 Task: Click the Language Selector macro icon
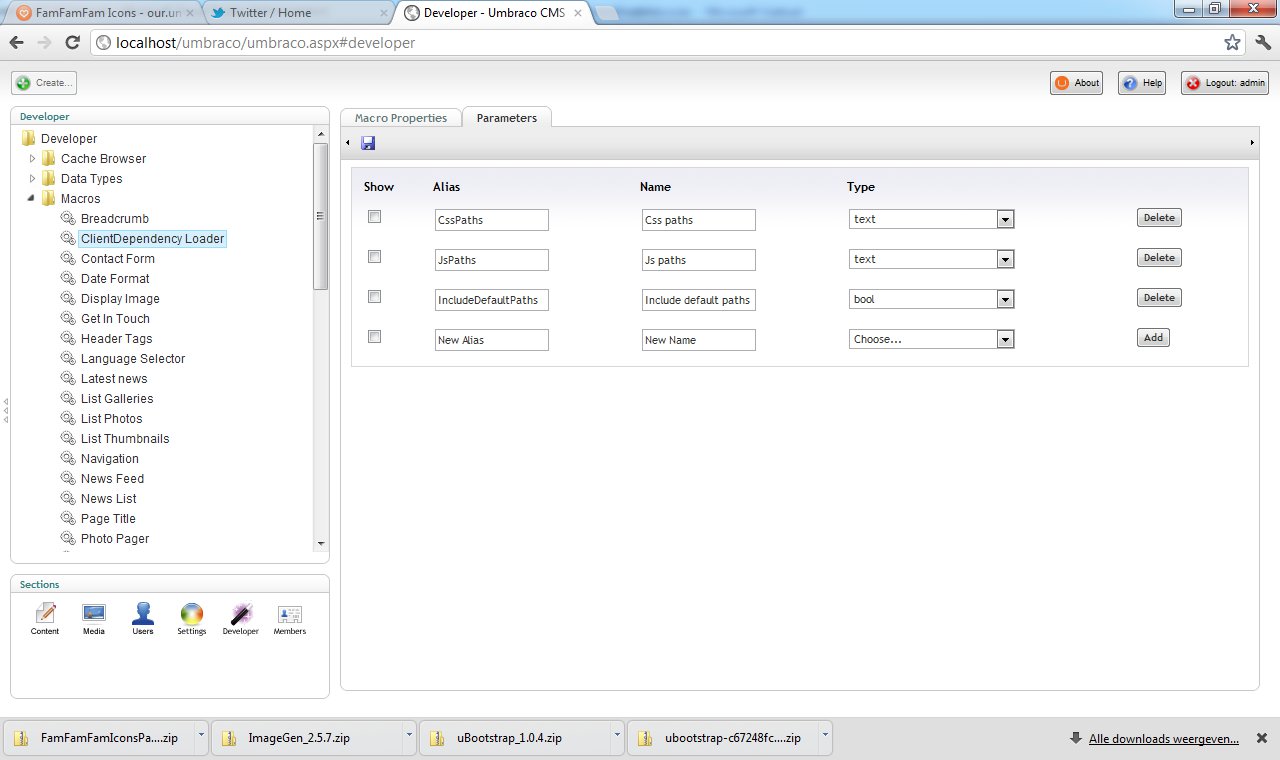coord(68,359)
